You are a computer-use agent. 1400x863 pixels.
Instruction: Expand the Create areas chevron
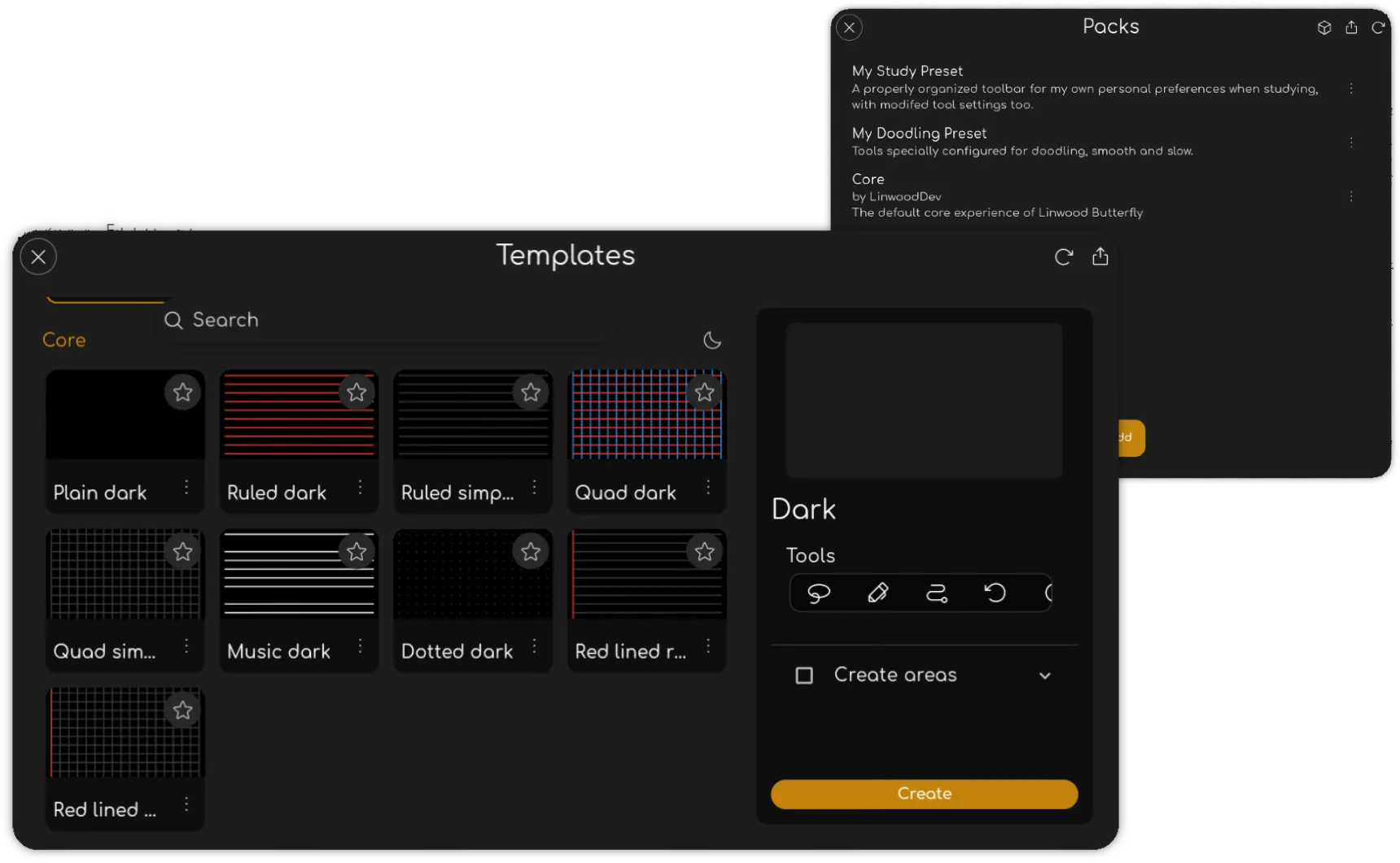[x=1045, y=676]
